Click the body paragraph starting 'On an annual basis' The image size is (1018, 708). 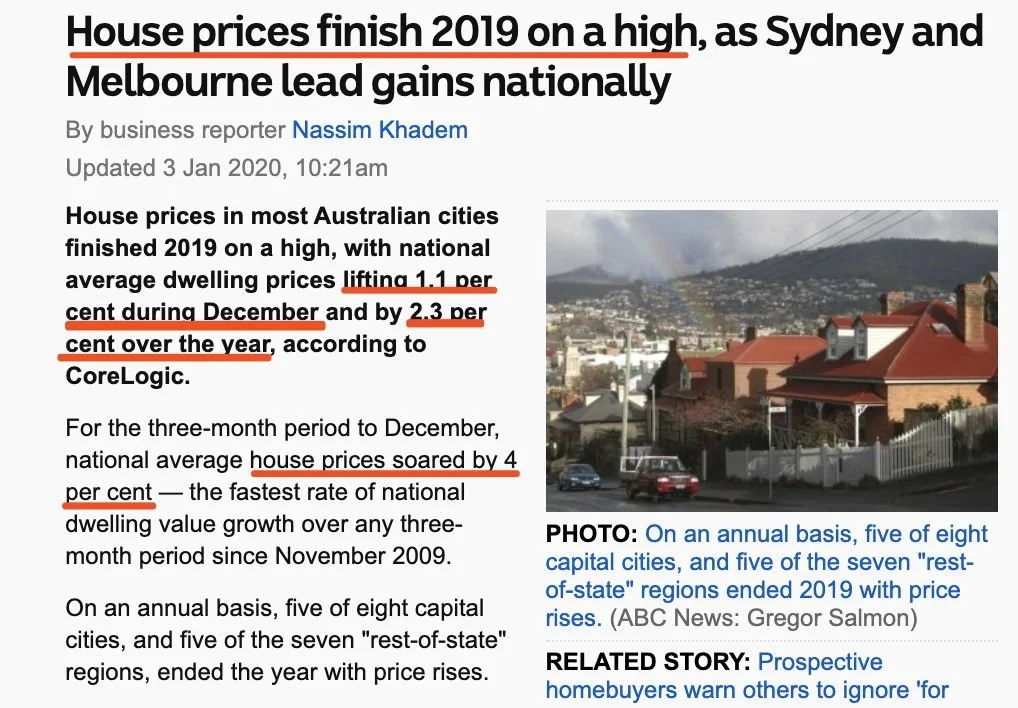[x=286, y=640]
